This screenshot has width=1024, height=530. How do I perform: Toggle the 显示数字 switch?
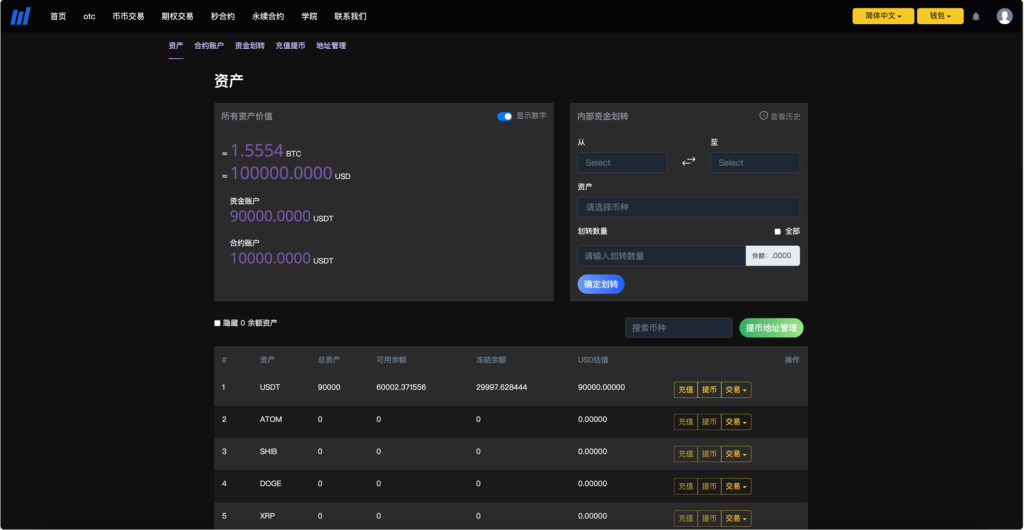(505, 116)
